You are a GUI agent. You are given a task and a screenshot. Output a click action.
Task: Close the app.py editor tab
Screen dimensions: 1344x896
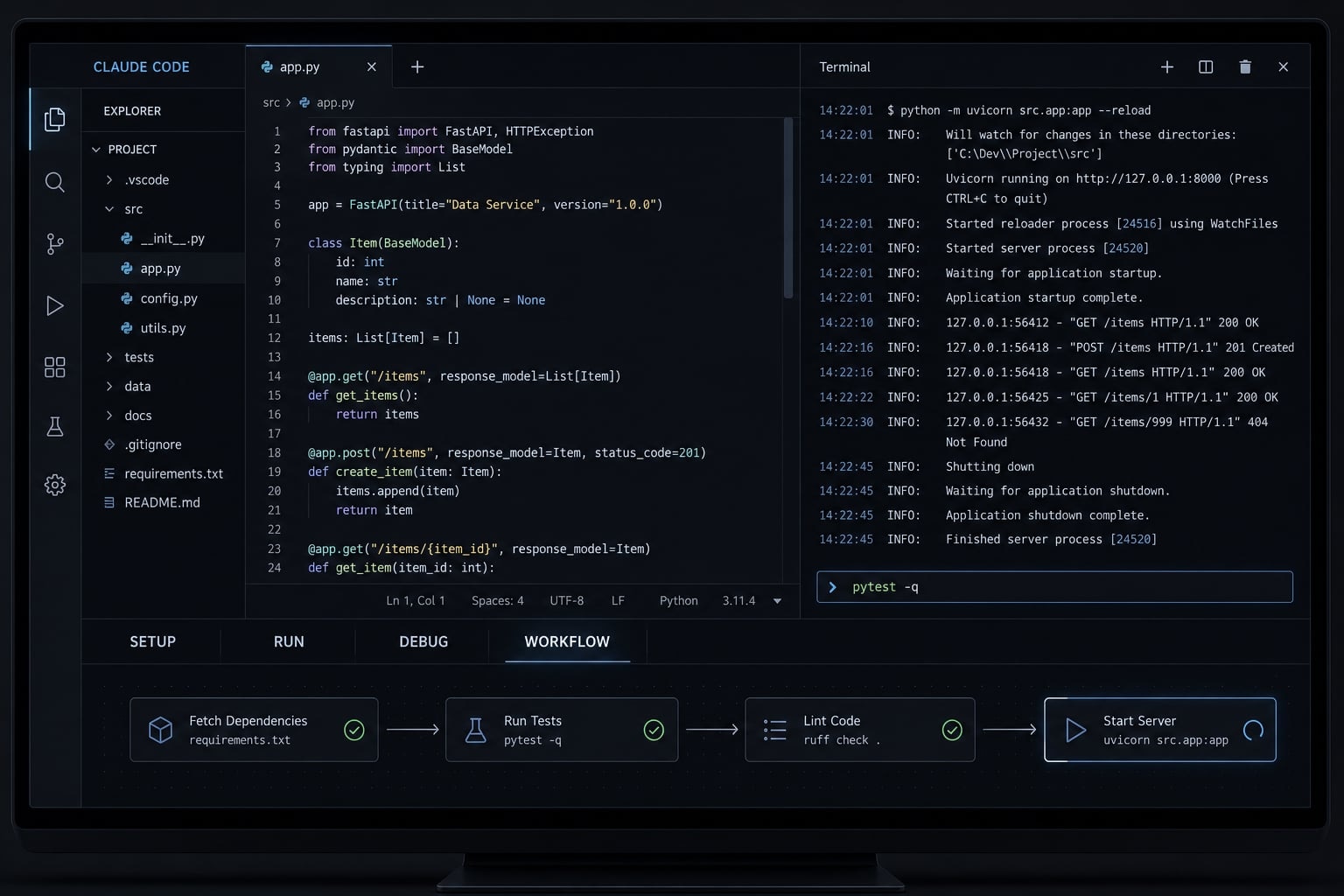pyautogui.click(x=371, y=66)
